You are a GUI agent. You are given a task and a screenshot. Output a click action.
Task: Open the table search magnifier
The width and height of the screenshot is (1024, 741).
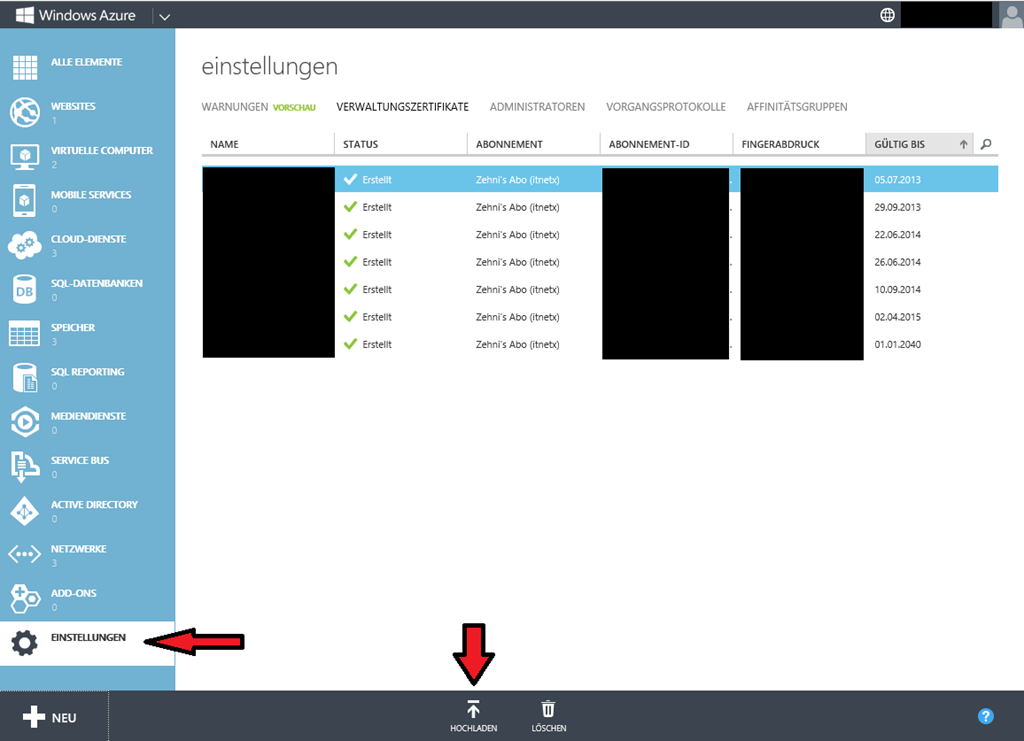point(986,145)
